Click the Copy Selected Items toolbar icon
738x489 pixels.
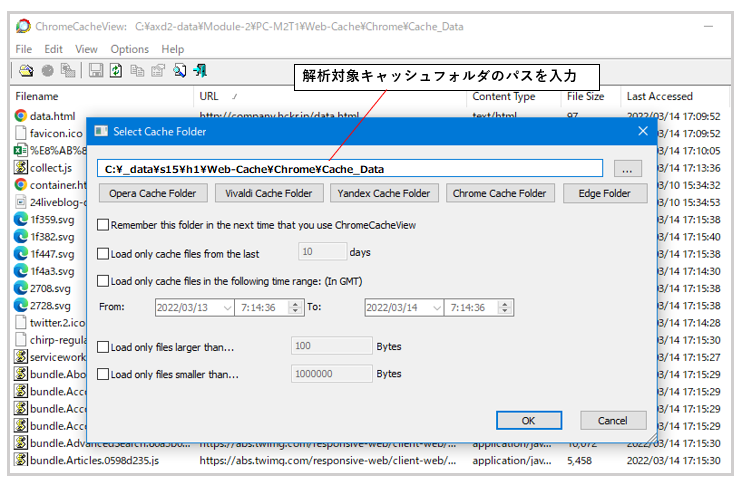137,71
